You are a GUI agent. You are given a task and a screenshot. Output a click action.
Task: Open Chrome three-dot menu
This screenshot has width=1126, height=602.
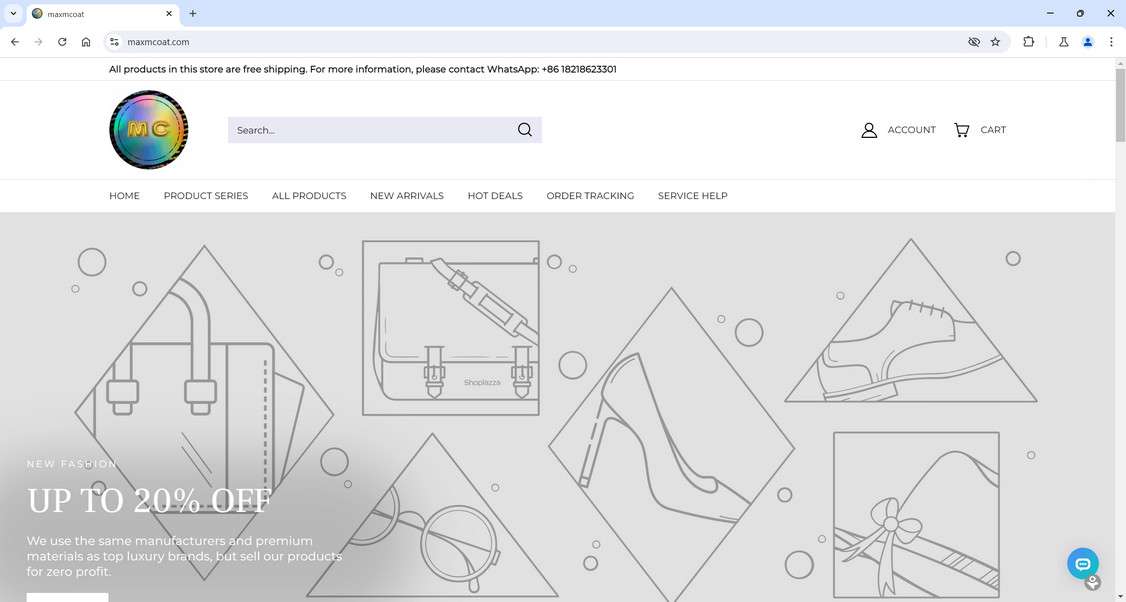[x=1111, y=42]
